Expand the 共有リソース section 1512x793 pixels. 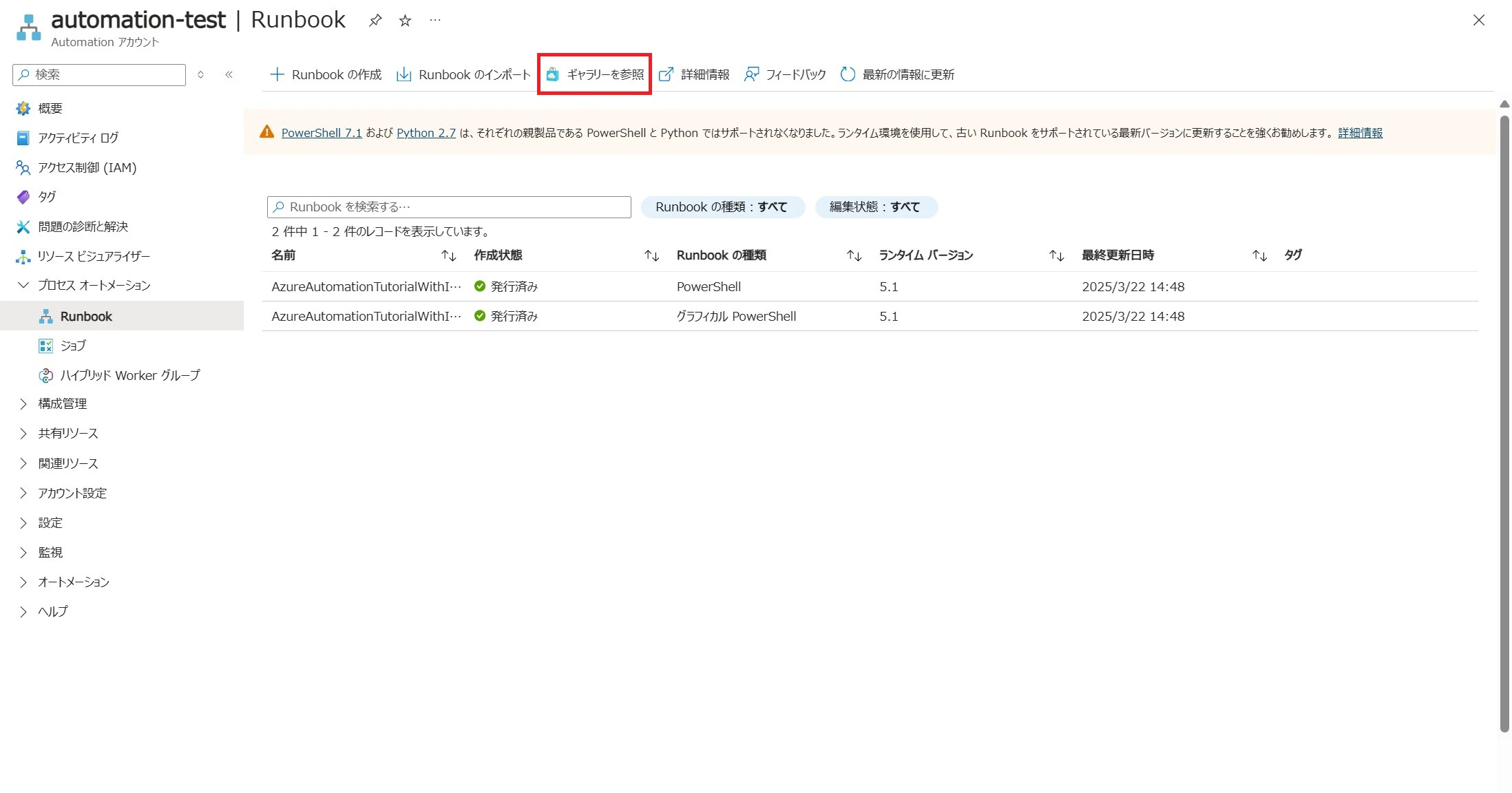pyautogui.click(x=23, y=434)
